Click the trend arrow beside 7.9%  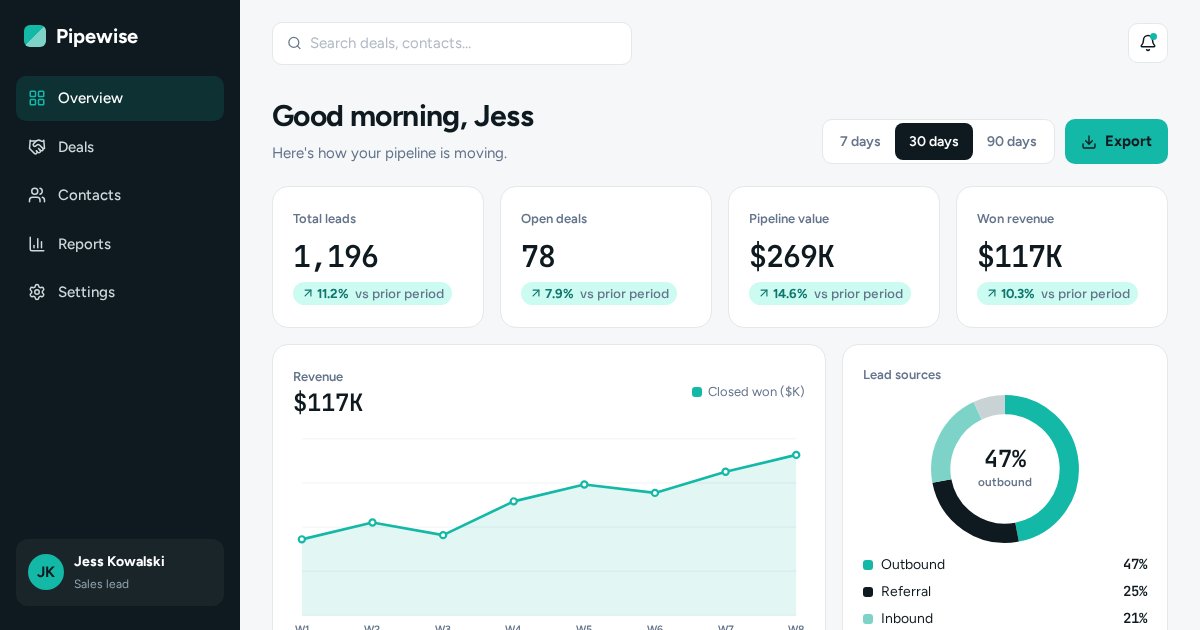[536, 294]
